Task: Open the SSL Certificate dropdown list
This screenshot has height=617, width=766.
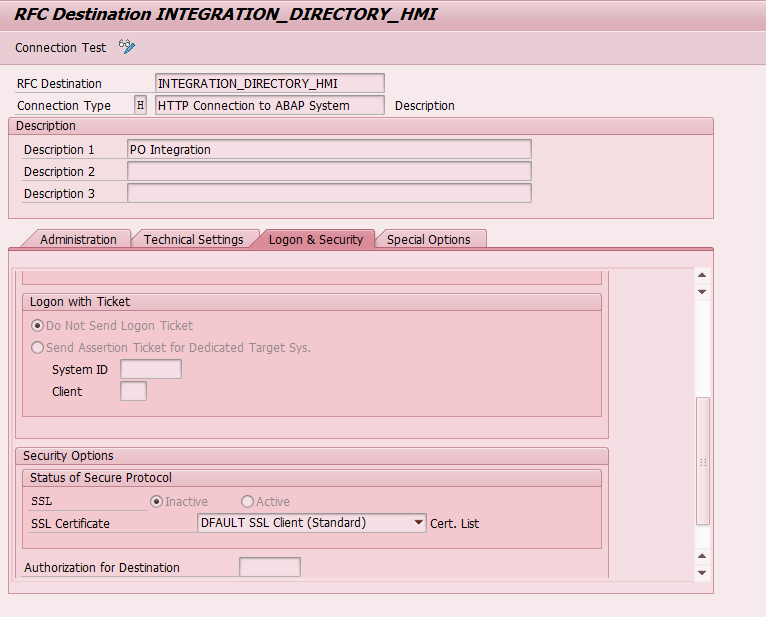Action: click(x=418, y=523)
